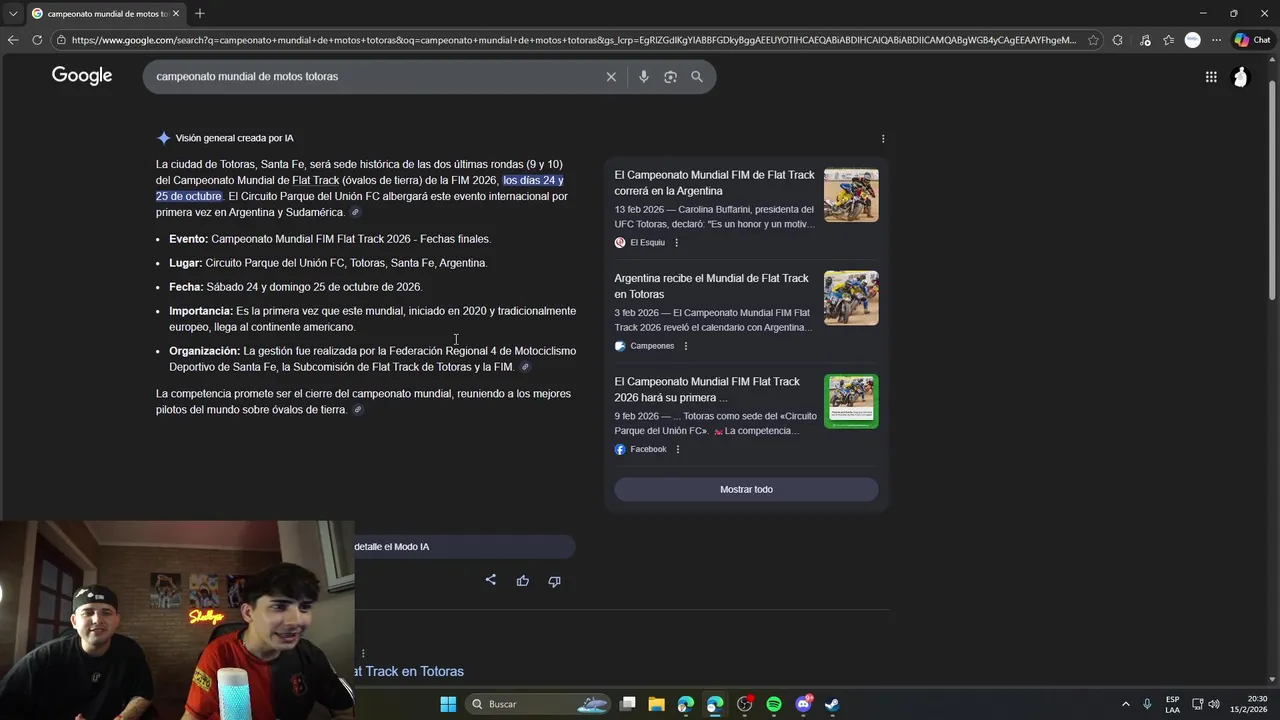
Task: Open the ESP LAA language switcher
Action: 1172,704
